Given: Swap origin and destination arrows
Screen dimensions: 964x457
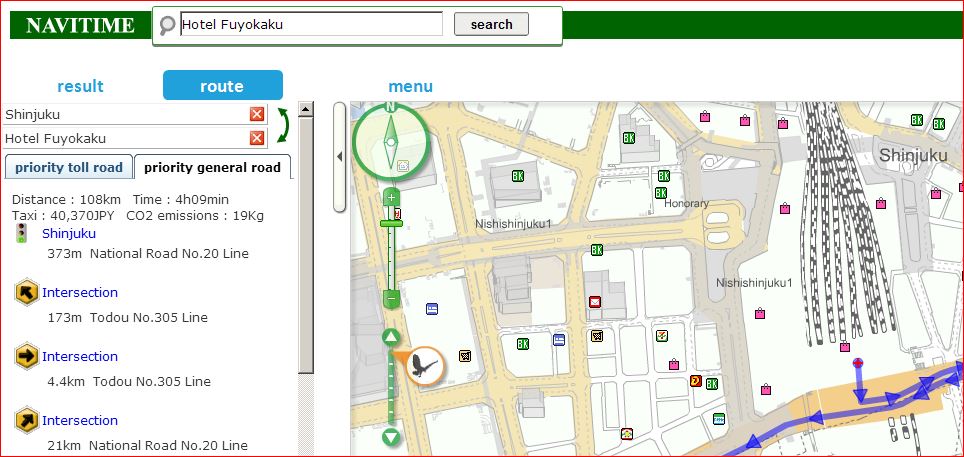Looking at the screenshot, I should pos(283,126).
